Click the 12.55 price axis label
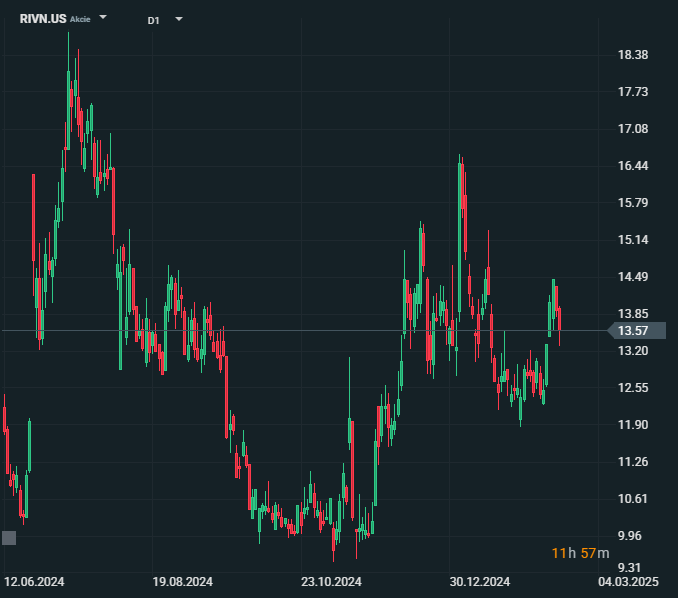The width and height of the screenshot is (678, 598). pyautogui.click(x=633, y=388)
